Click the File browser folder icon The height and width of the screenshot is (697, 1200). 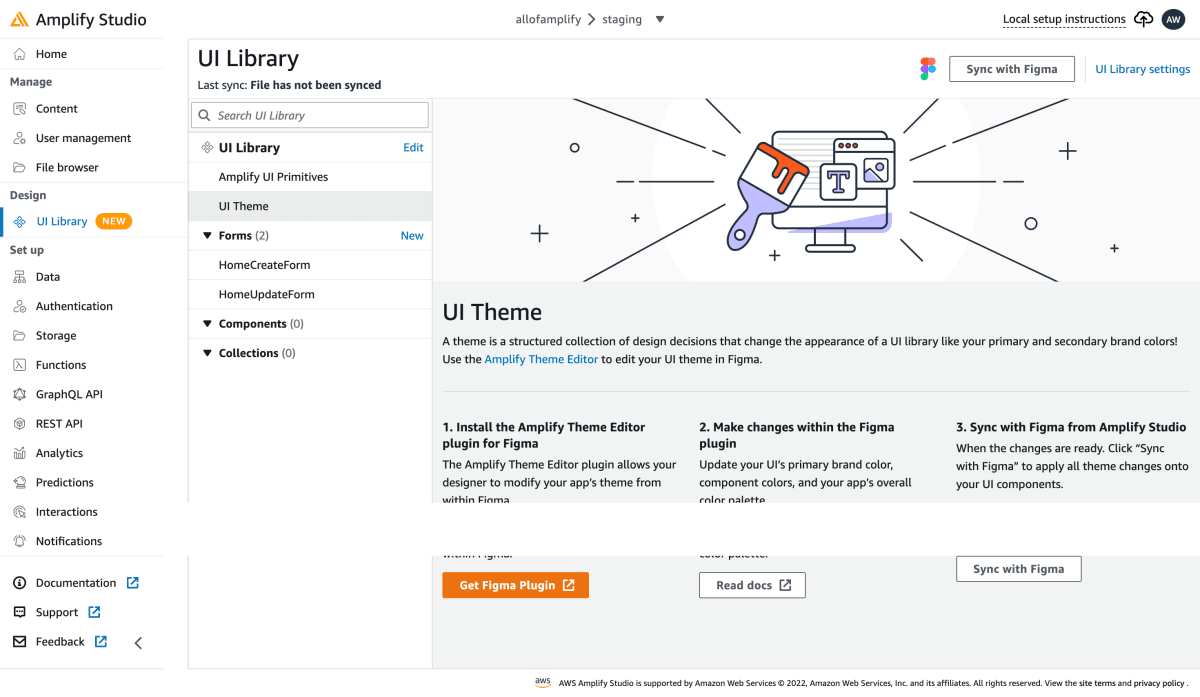tap(20, 167)
